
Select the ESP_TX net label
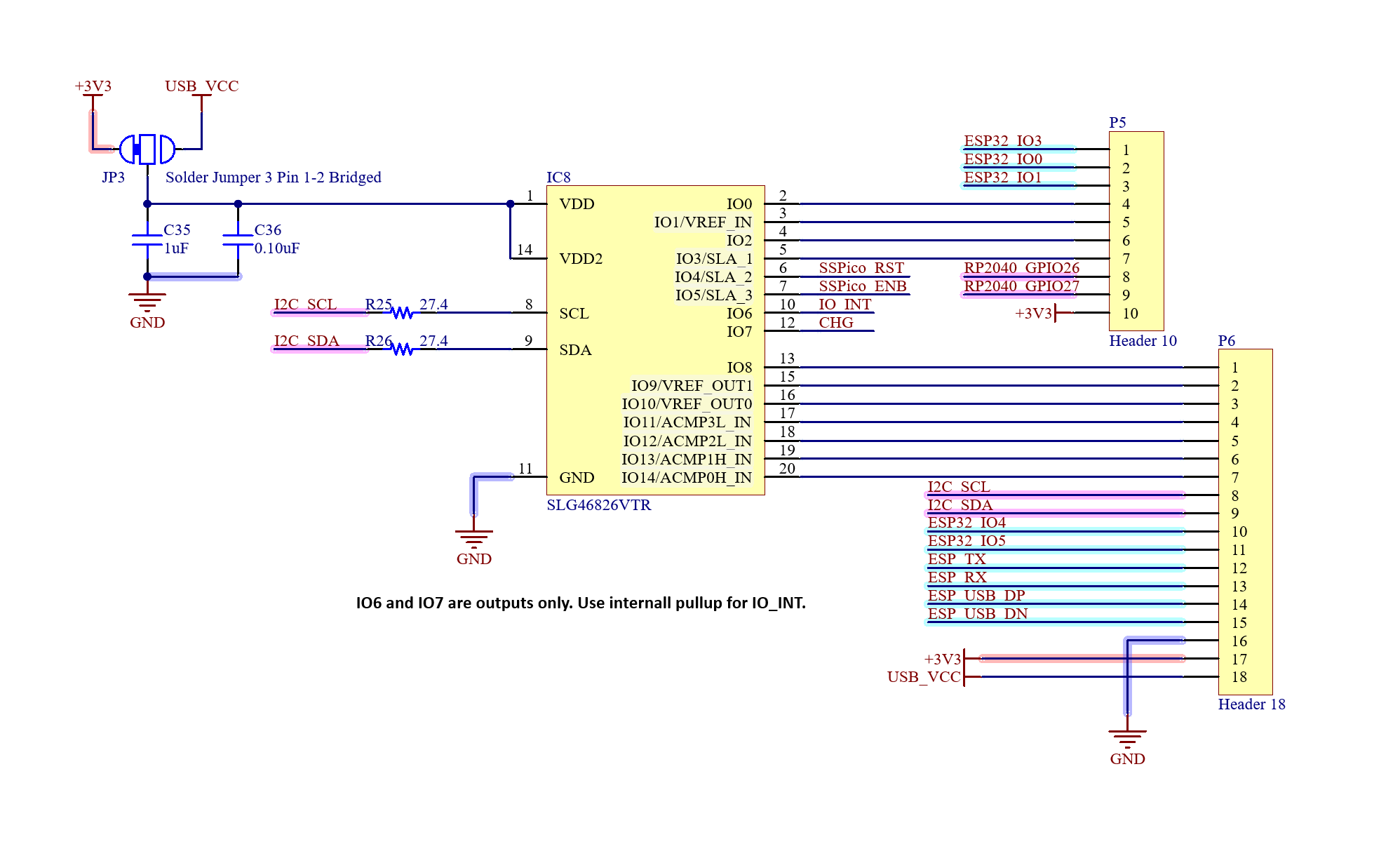pos(956,559)
